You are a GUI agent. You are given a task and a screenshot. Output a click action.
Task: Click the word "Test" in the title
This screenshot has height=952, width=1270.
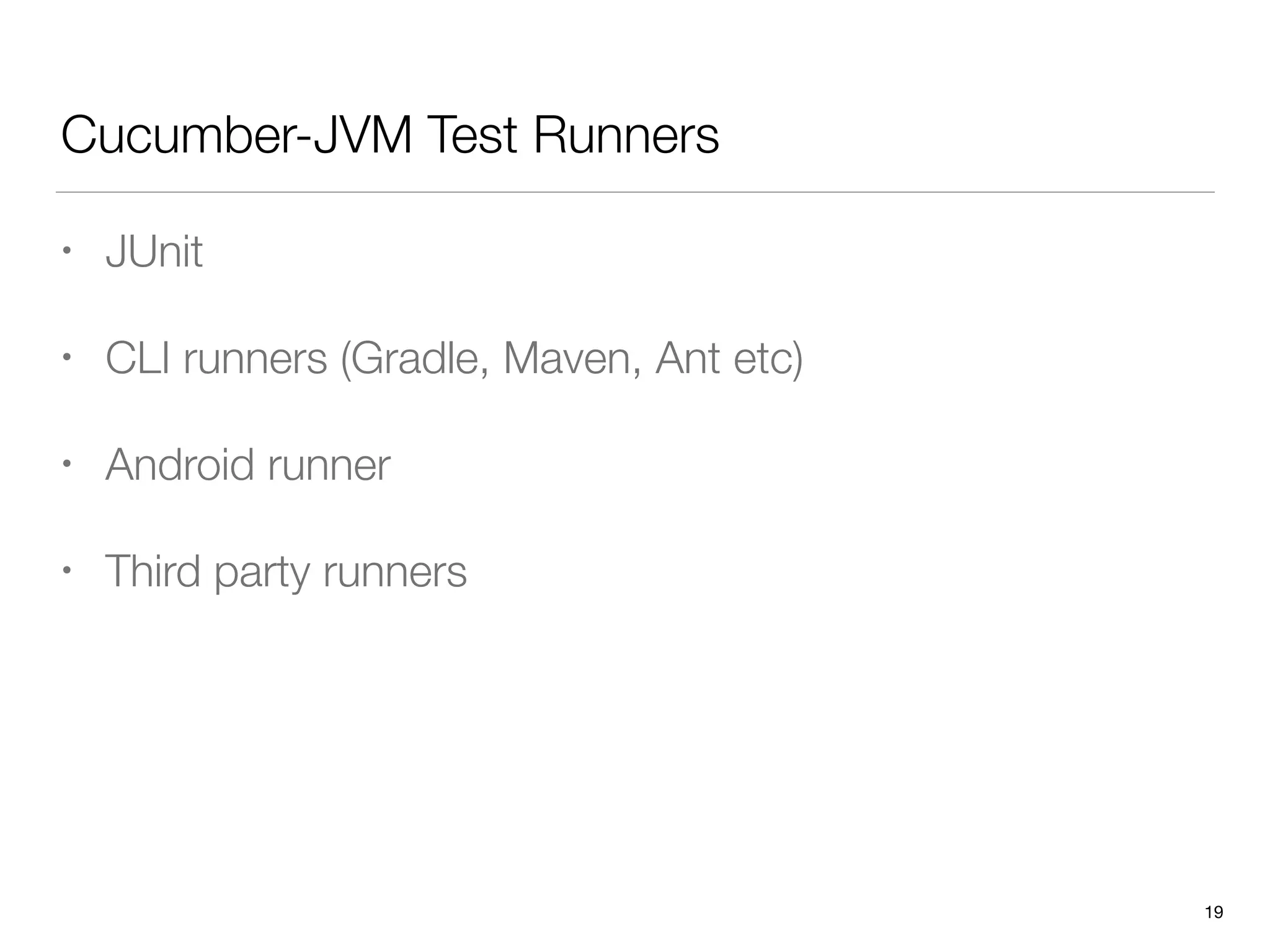point(472,136)
